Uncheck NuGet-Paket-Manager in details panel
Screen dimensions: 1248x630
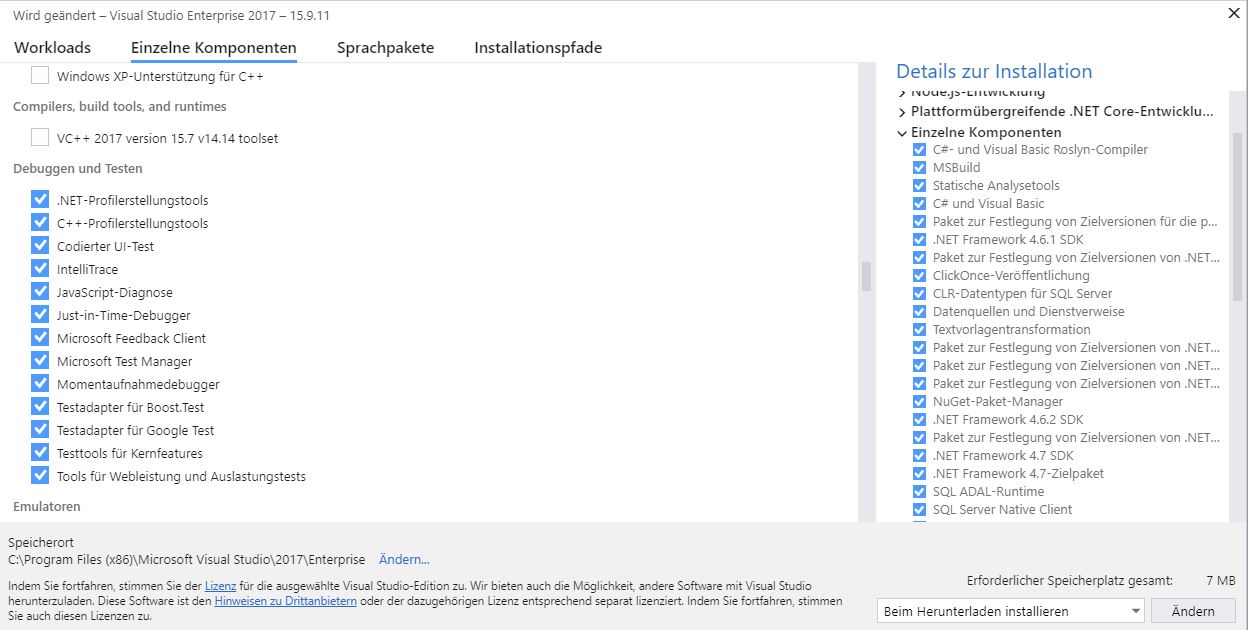click(919, 402)
